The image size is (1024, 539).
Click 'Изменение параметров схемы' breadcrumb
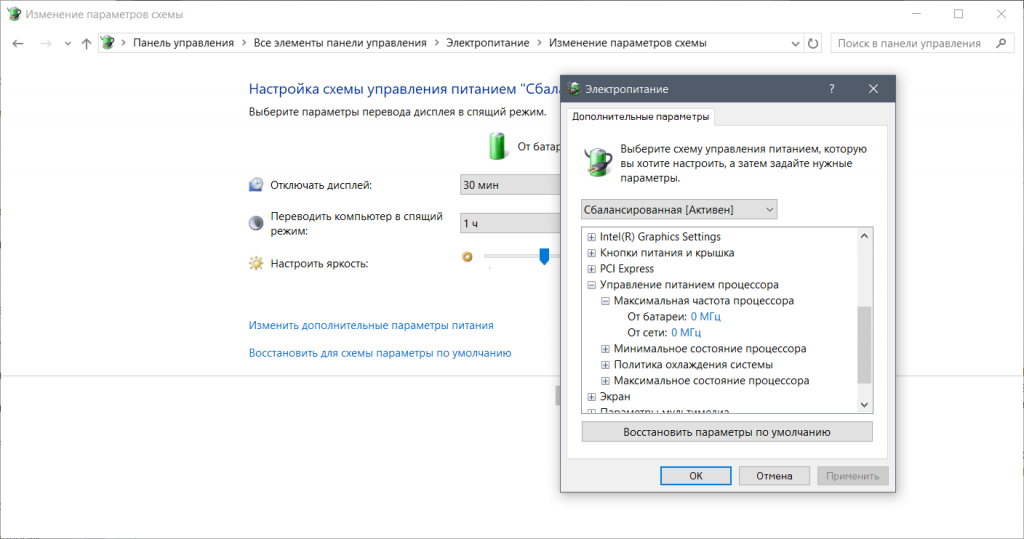627,42
